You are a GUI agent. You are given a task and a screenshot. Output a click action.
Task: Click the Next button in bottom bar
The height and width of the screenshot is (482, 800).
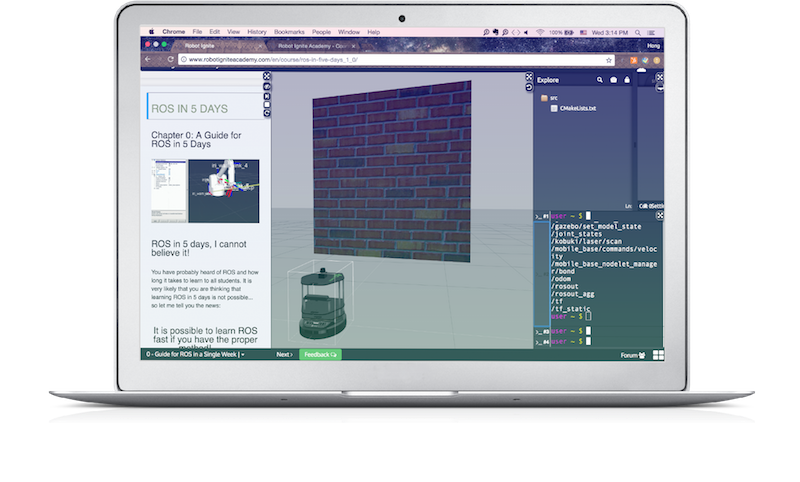(x=284, y=354)
